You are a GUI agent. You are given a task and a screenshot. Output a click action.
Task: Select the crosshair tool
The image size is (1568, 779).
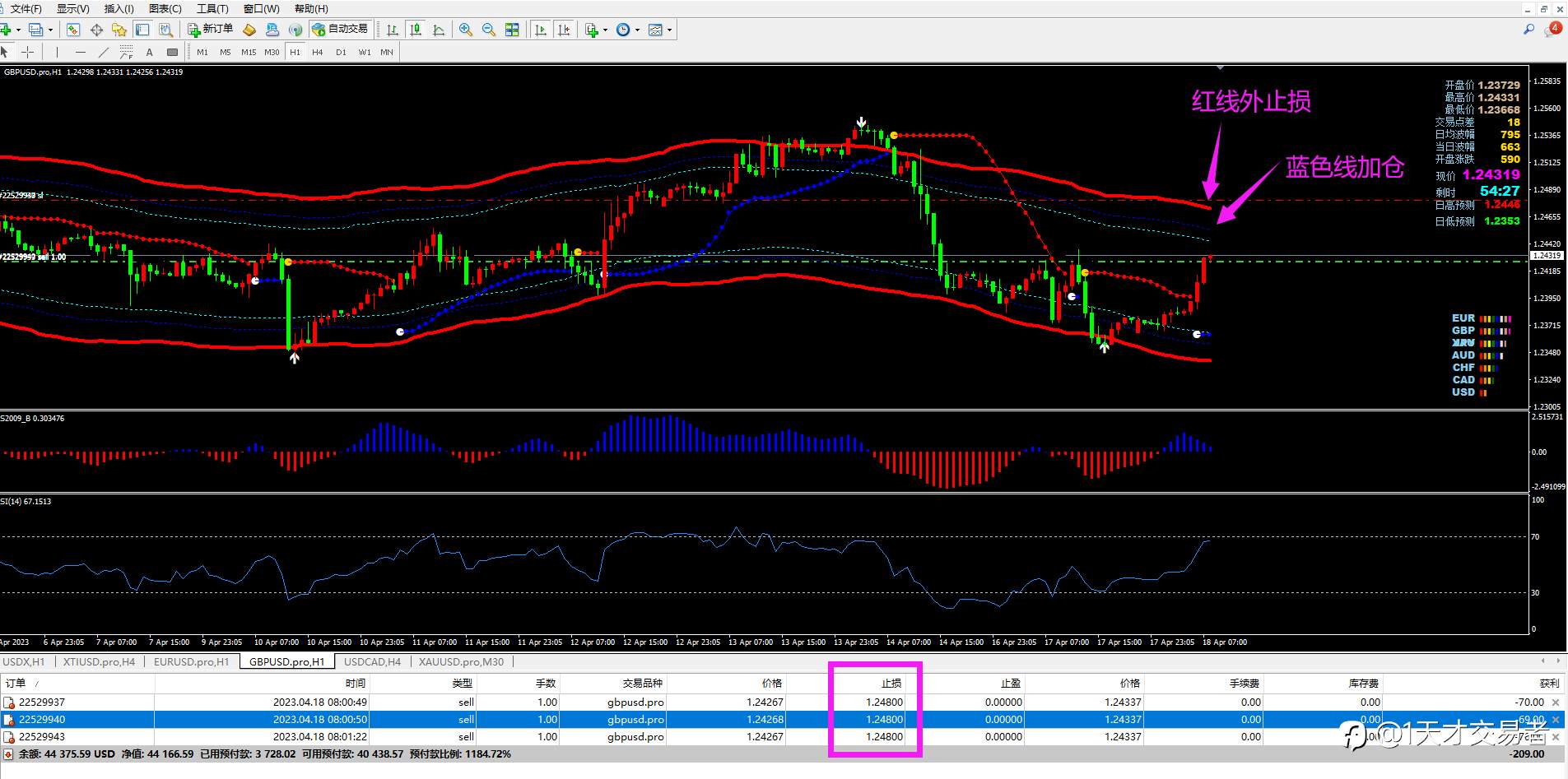pyautogui.click(x=27, y=52)
